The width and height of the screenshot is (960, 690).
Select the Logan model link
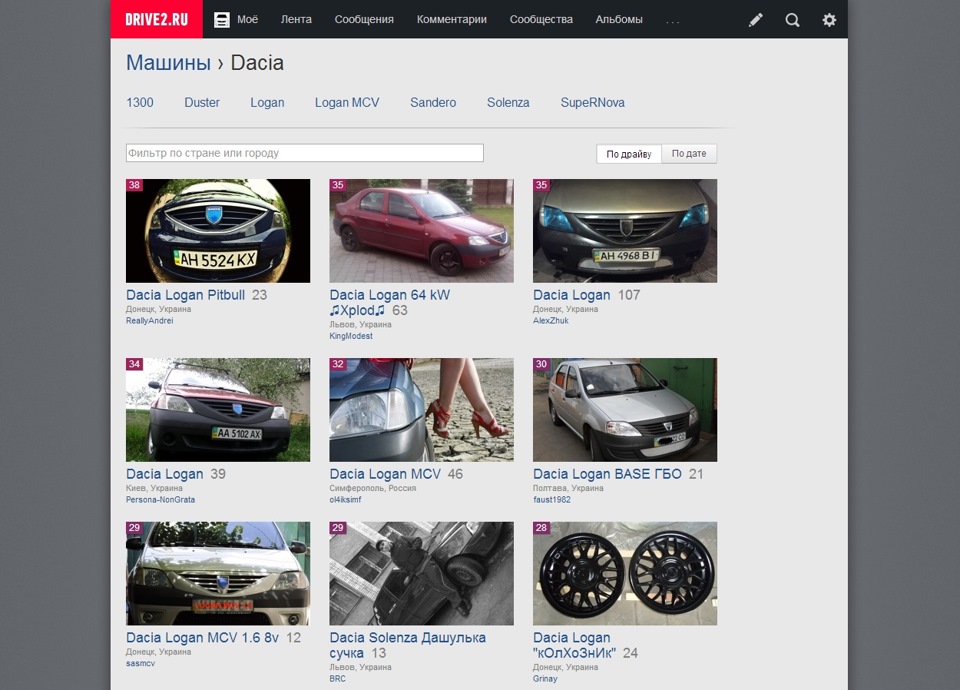[267, 102]
